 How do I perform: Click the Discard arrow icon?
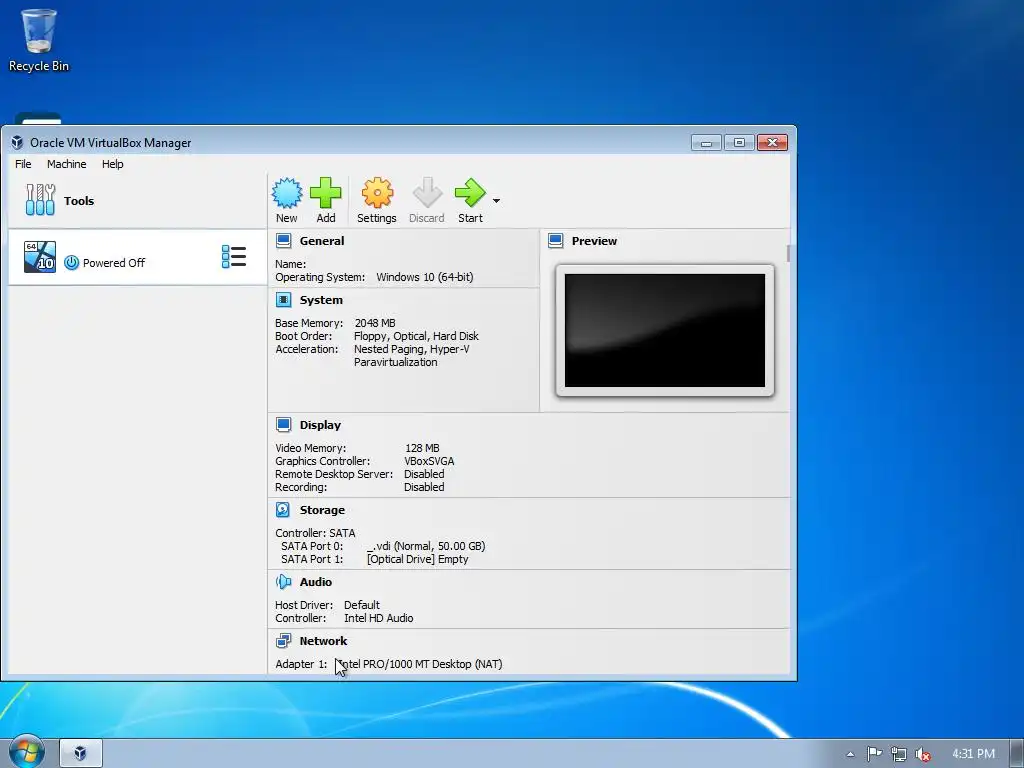427,193
